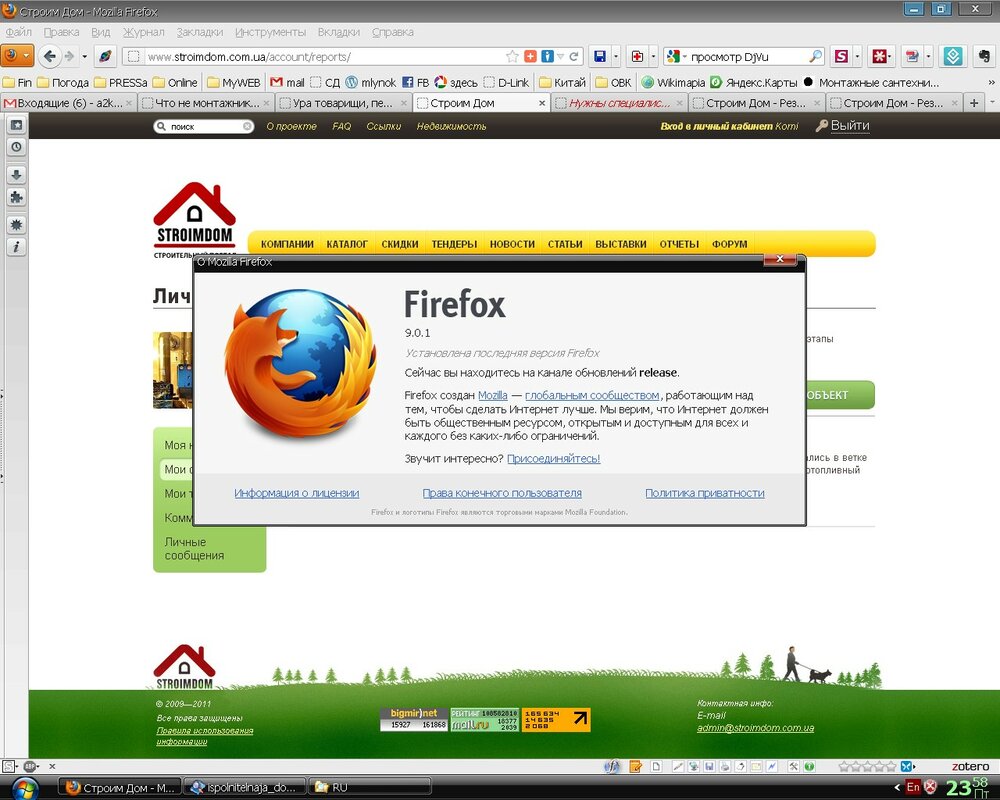Click the clock icon in left sidebar
Image resolution: width=1000 pixels, height=800 pixels.
point(16,147)
